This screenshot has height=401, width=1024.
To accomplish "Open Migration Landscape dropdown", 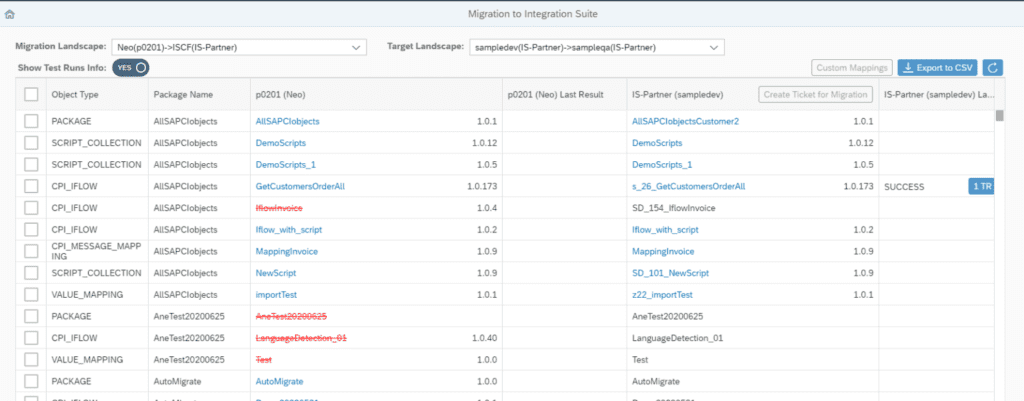I will tap(239, 47).
